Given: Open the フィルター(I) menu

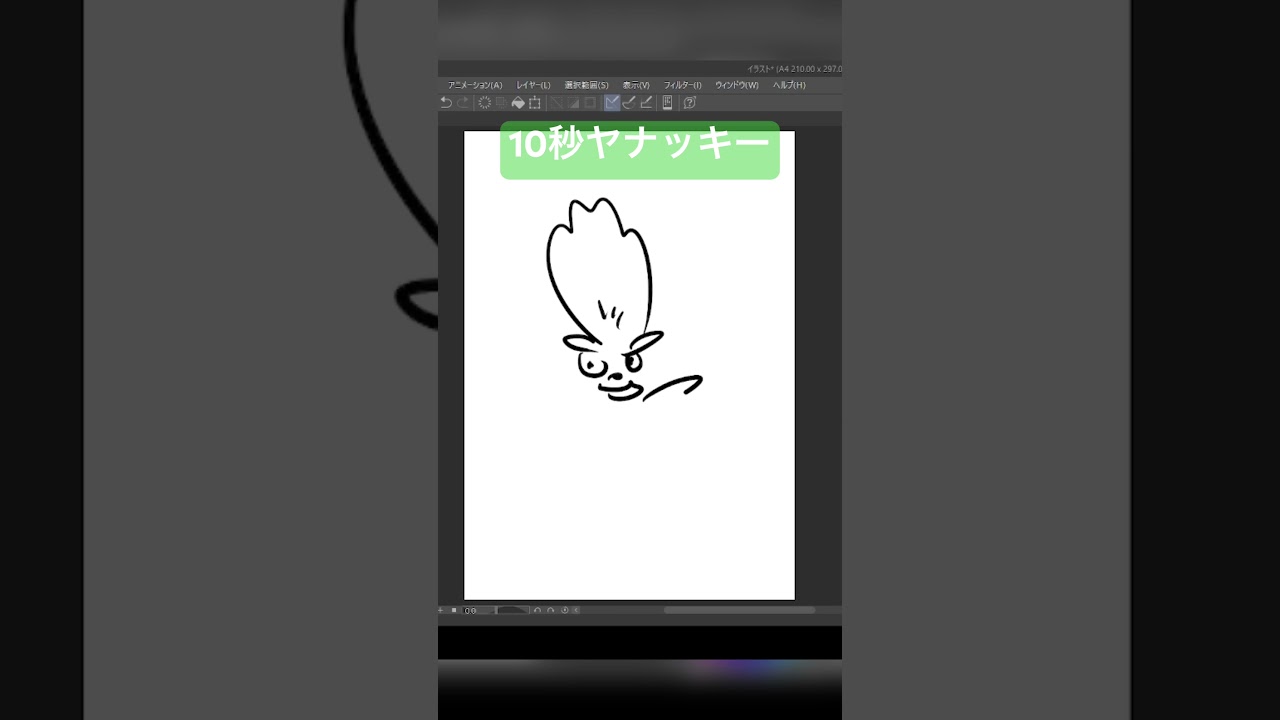Looking at the screenshot, I should (685, 85).
